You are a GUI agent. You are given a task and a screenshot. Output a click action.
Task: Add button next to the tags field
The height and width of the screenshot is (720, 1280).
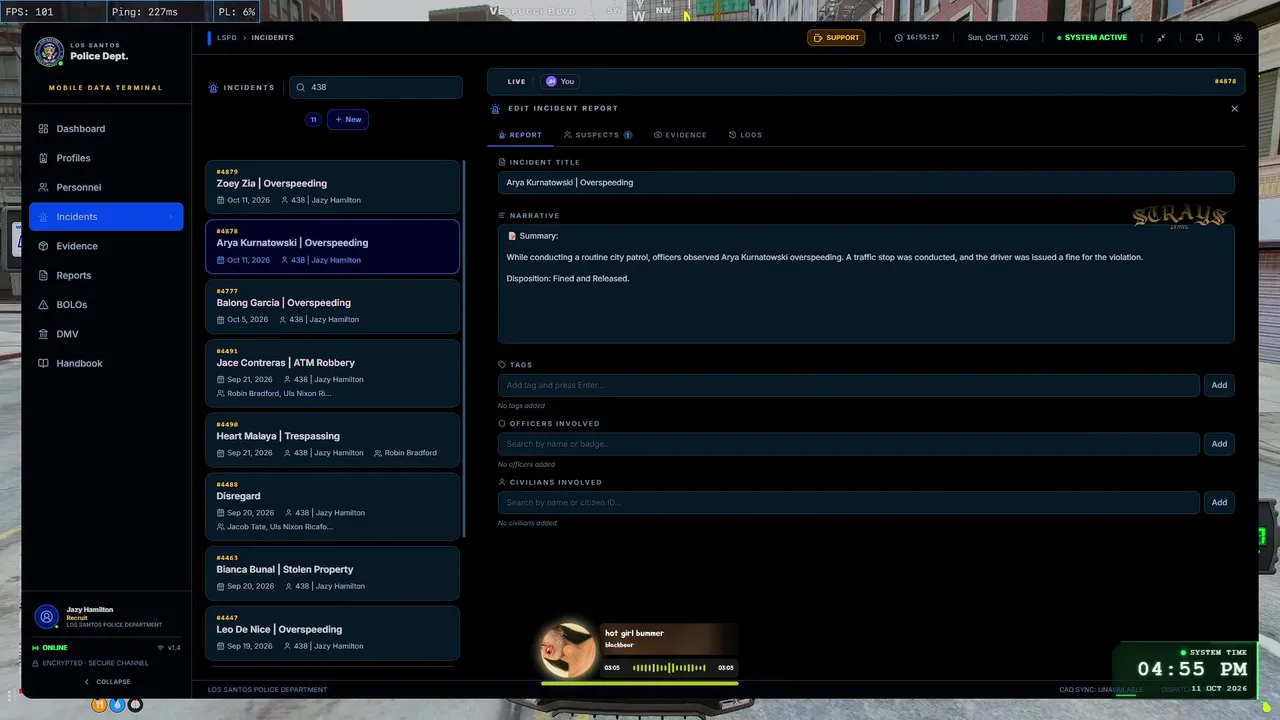[x=1219, y=385]
